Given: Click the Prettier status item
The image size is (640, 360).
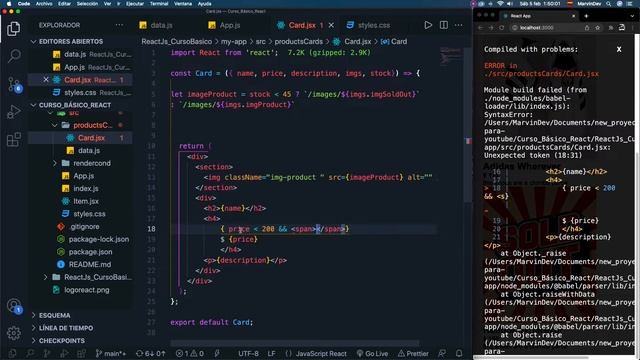Looking at the screenshot, I should (413, 353).
